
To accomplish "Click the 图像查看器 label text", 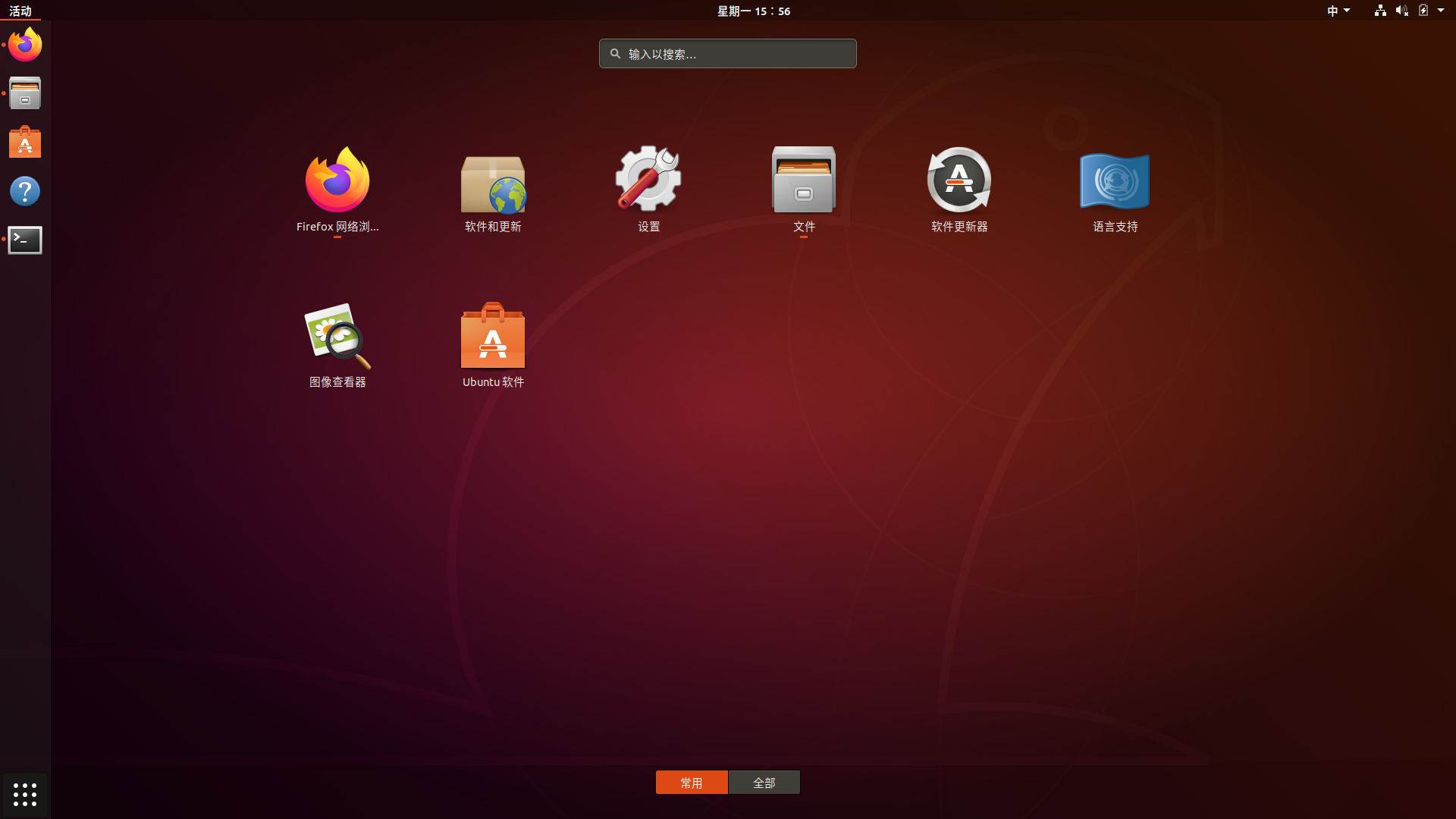I will coord(337,382).
